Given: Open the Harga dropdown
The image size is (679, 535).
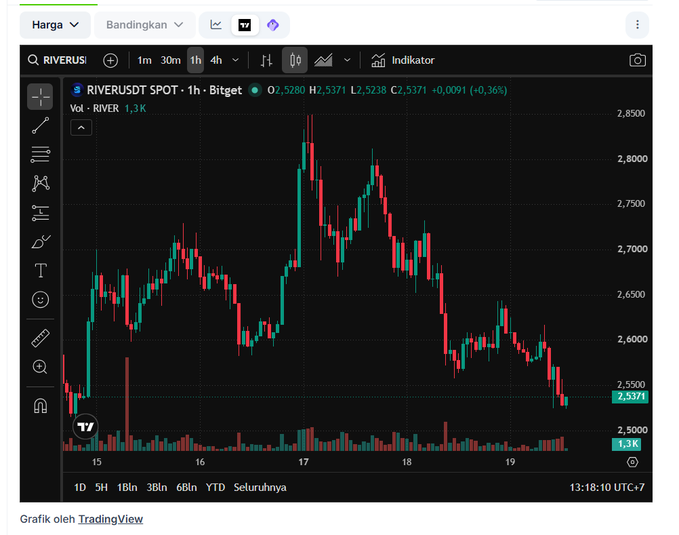Looking at the screenshot, I should pyautogui.click(x=55, y=25).
